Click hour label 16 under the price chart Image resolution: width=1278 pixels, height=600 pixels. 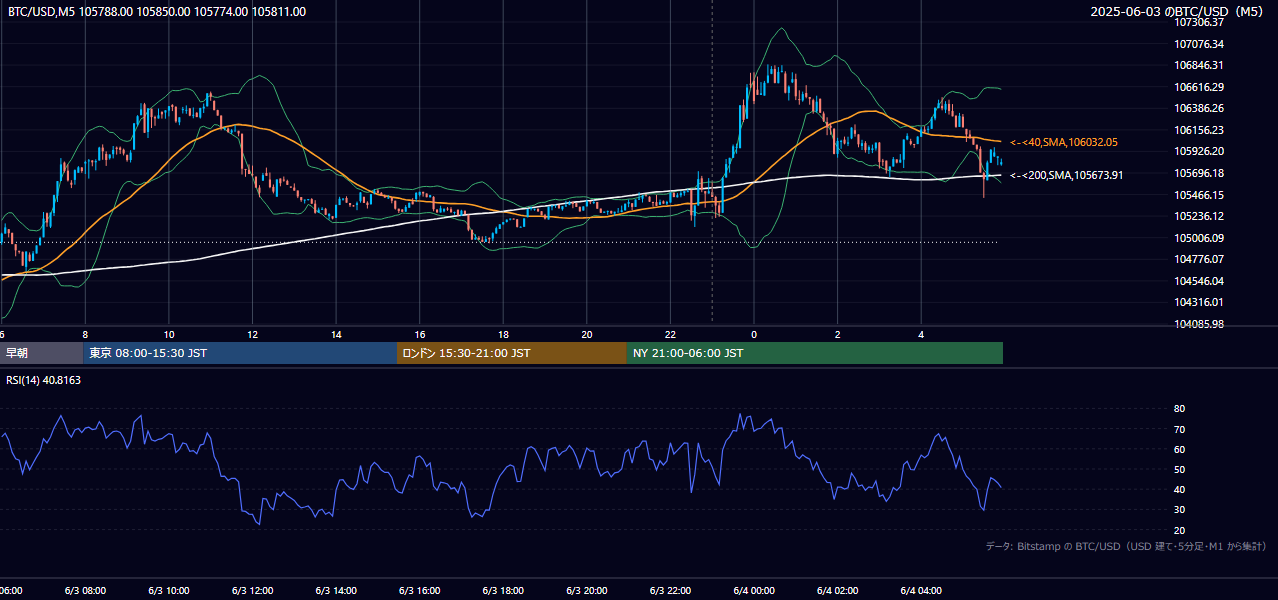(420, 334)
